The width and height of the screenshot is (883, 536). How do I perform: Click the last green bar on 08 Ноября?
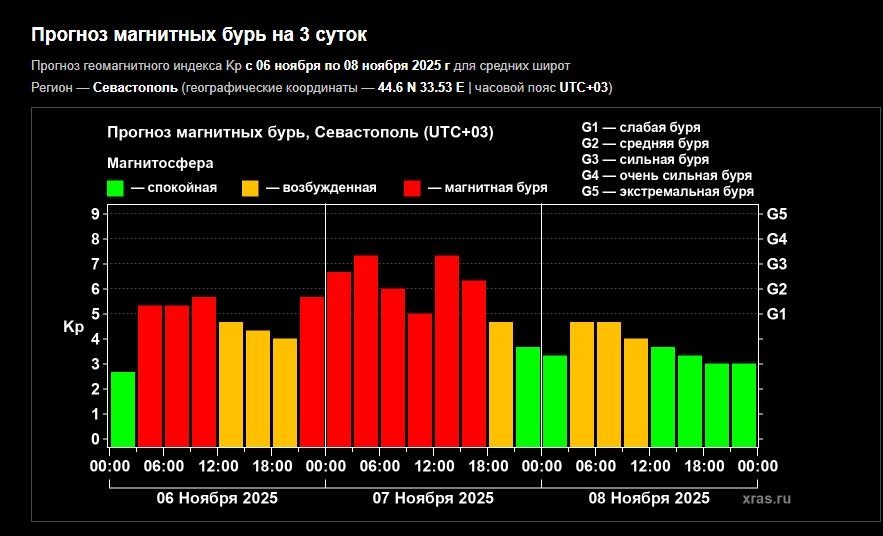click(x=744, y=404)
